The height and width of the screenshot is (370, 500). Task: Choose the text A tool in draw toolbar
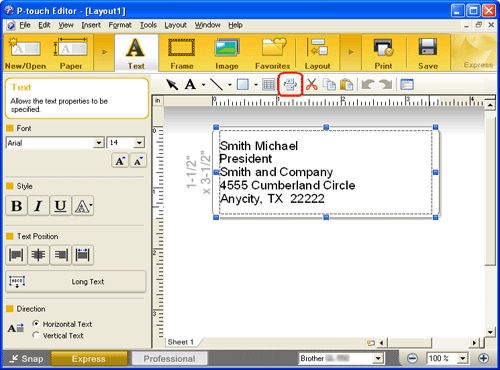[x=190, y=84]
